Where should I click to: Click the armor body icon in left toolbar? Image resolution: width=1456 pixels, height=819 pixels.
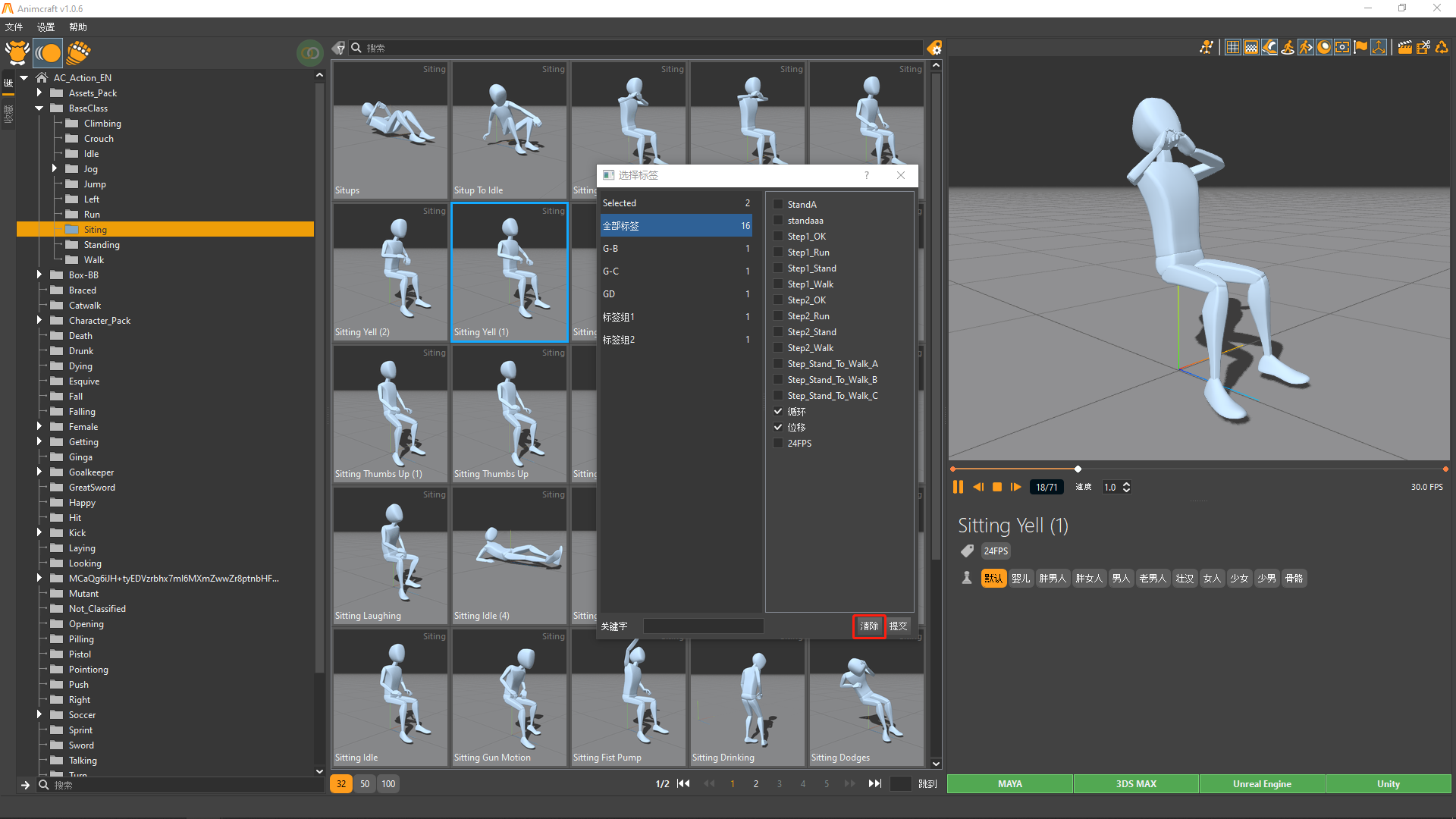(17, 53)
